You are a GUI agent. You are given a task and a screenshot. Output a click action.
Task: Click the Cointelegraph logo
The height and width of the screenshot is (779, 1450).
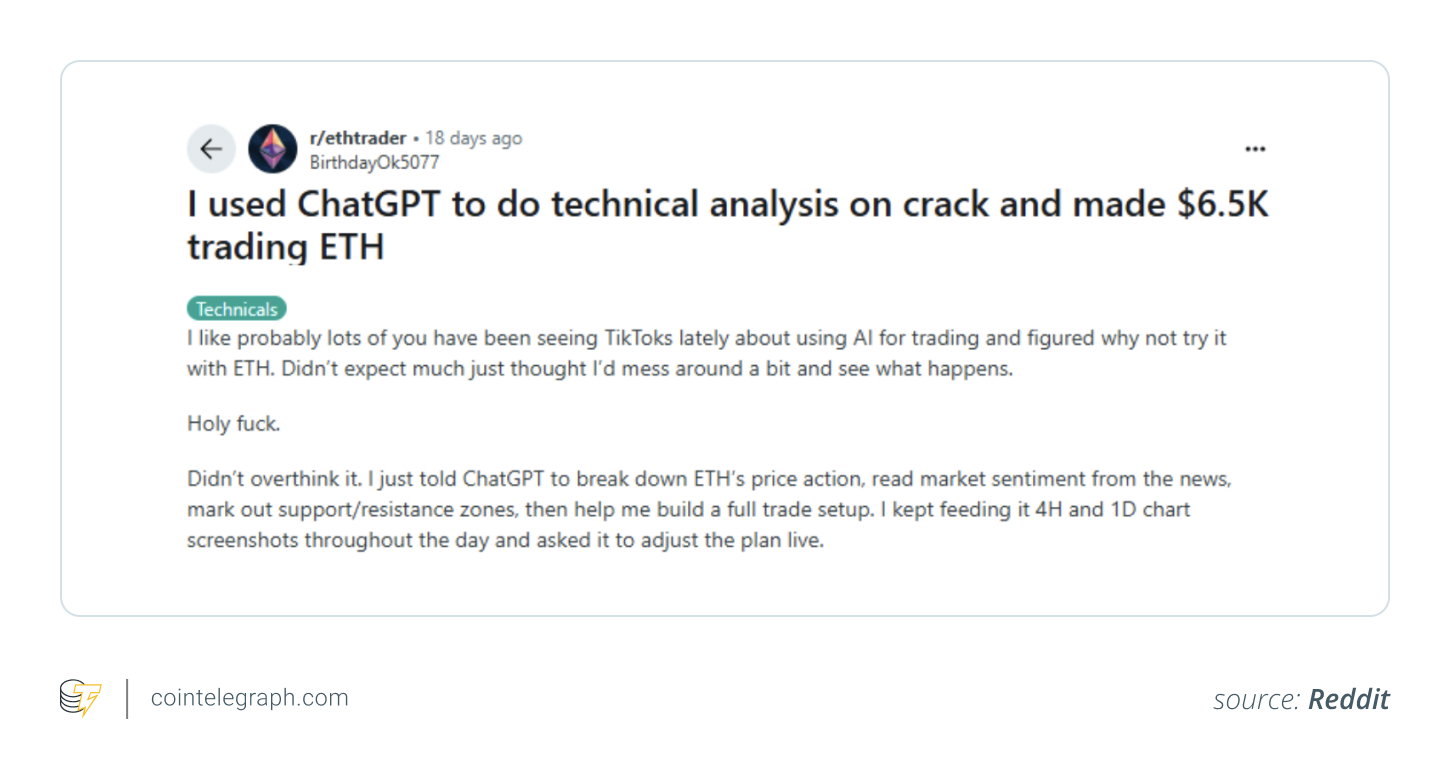(78, 697)
